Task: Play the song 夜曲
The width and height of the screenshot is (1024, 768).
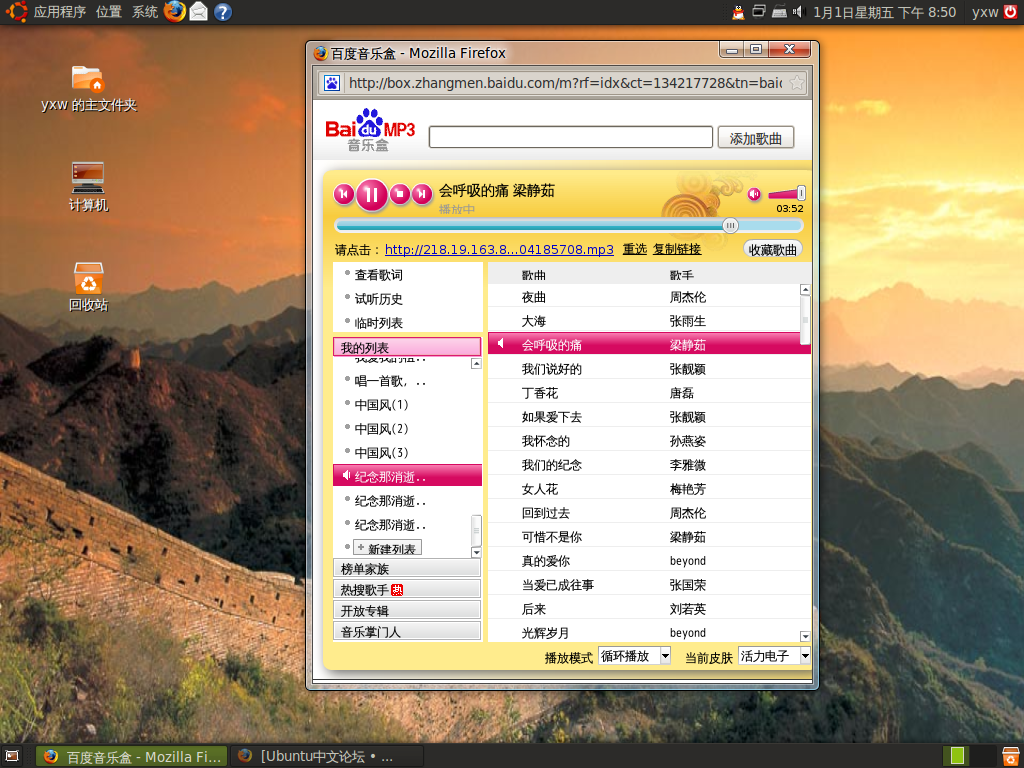Action: [x=644, y=297]
